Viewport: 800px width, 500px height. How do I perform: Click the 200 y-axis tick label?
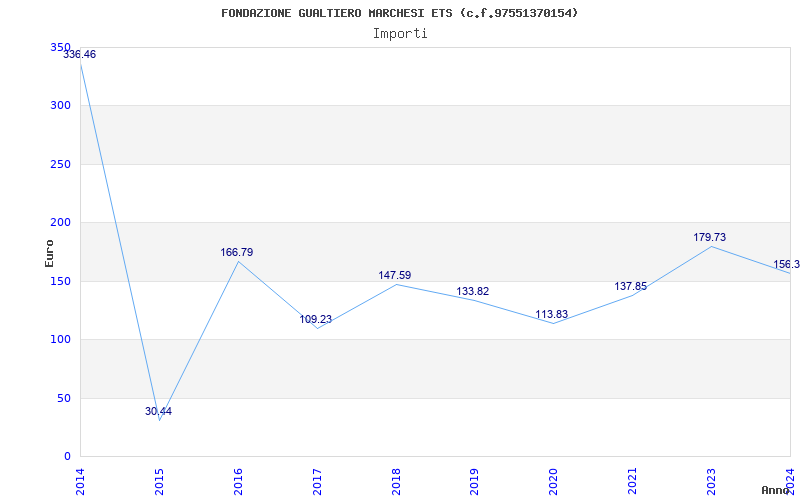60,222
